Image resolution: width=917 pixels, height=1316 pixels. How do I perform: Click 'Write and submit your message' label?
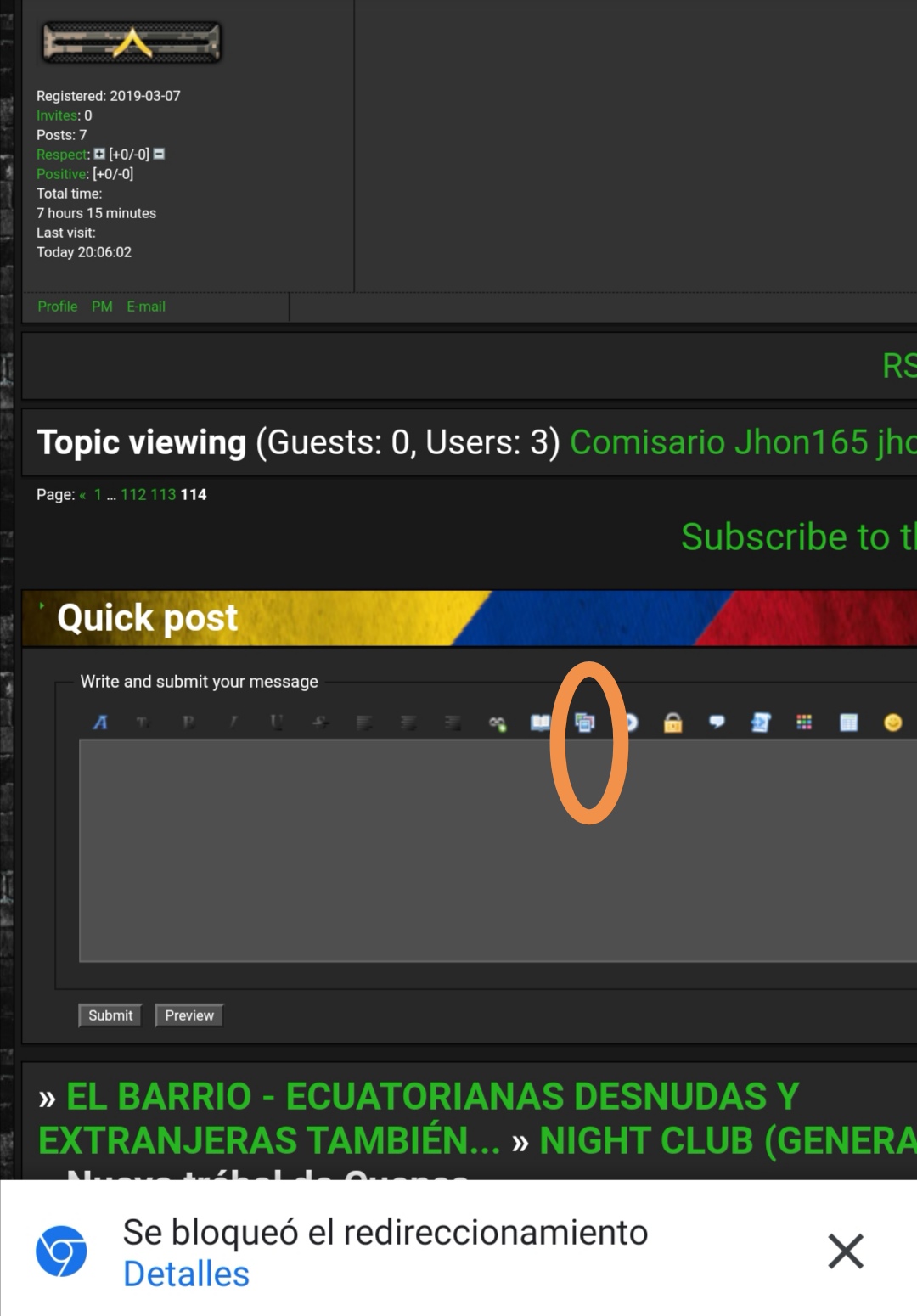199,682
